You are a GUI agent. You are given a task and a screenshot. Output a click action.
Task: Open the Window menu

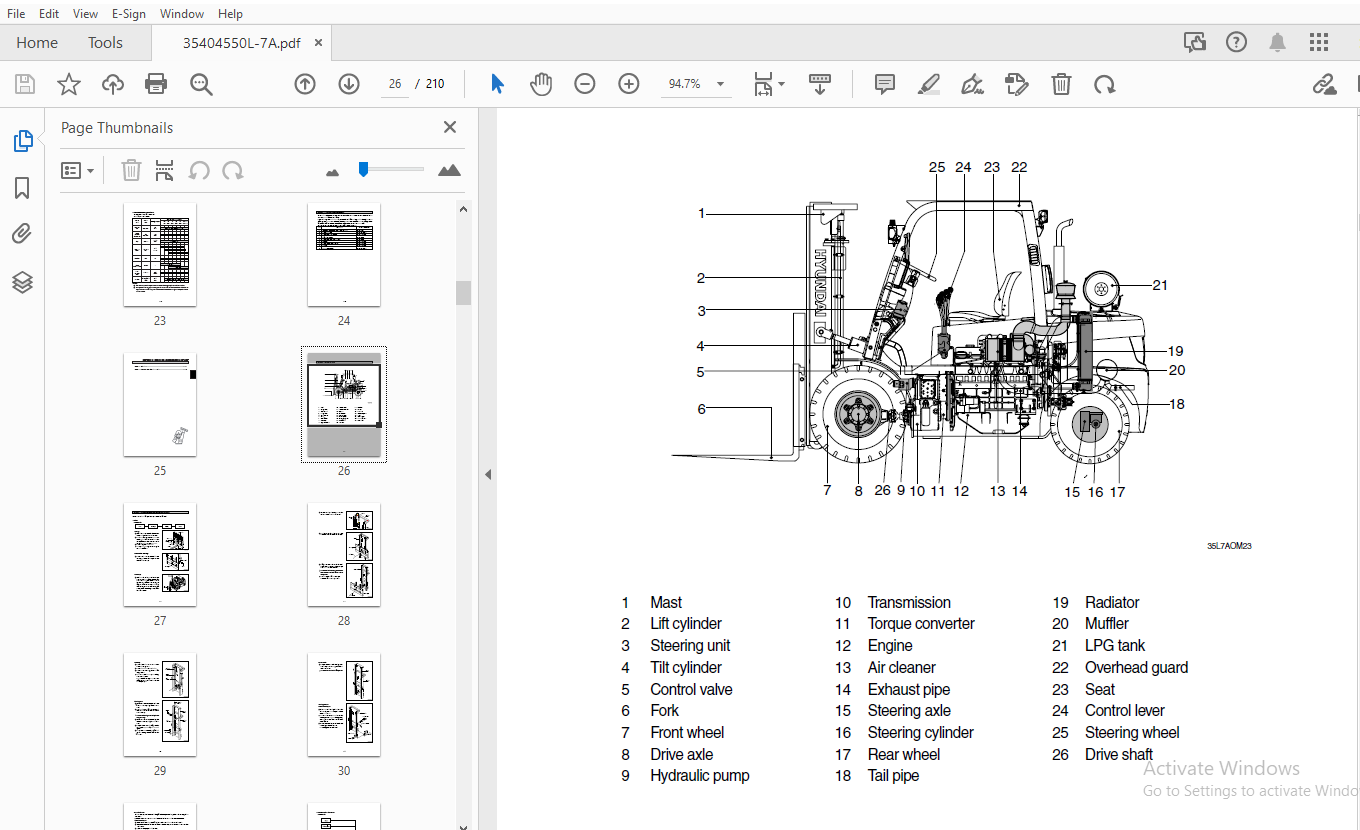pos(182,14)
